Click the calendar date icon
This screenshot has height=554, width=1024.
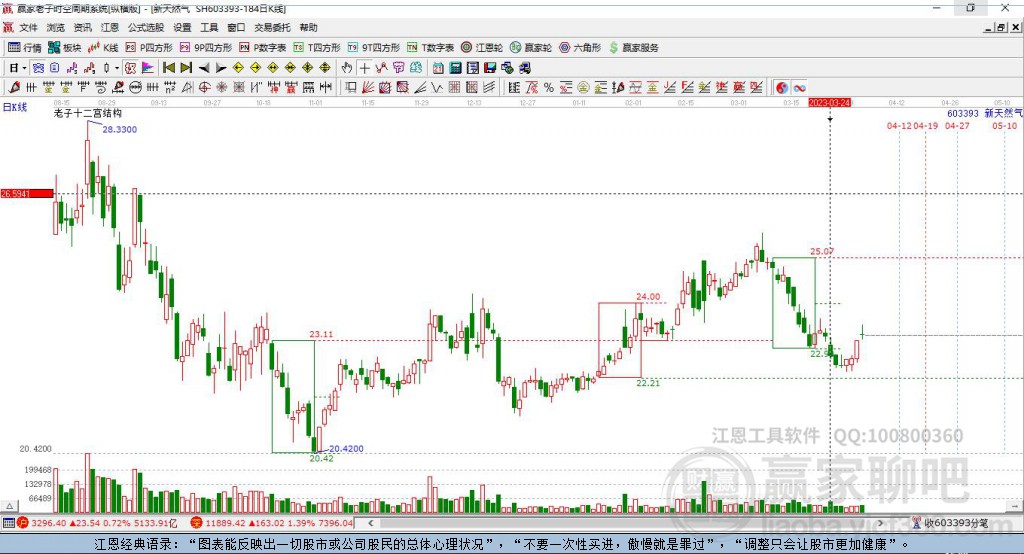click(x=438, y=68)
